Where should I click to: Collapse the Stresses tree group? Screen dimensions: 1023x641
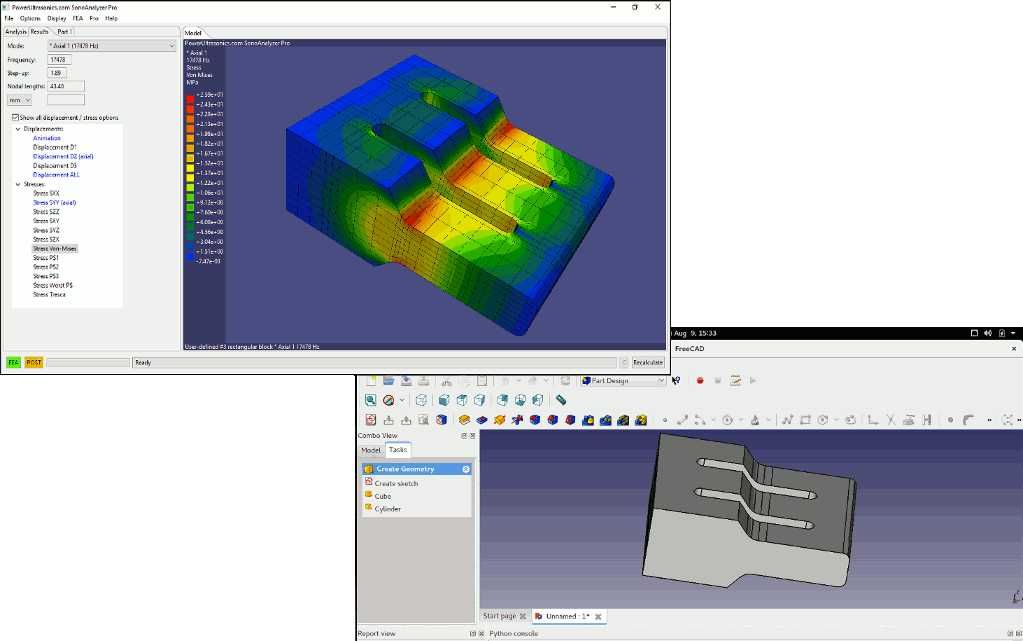pyautogui.click(x=18, y=185)
